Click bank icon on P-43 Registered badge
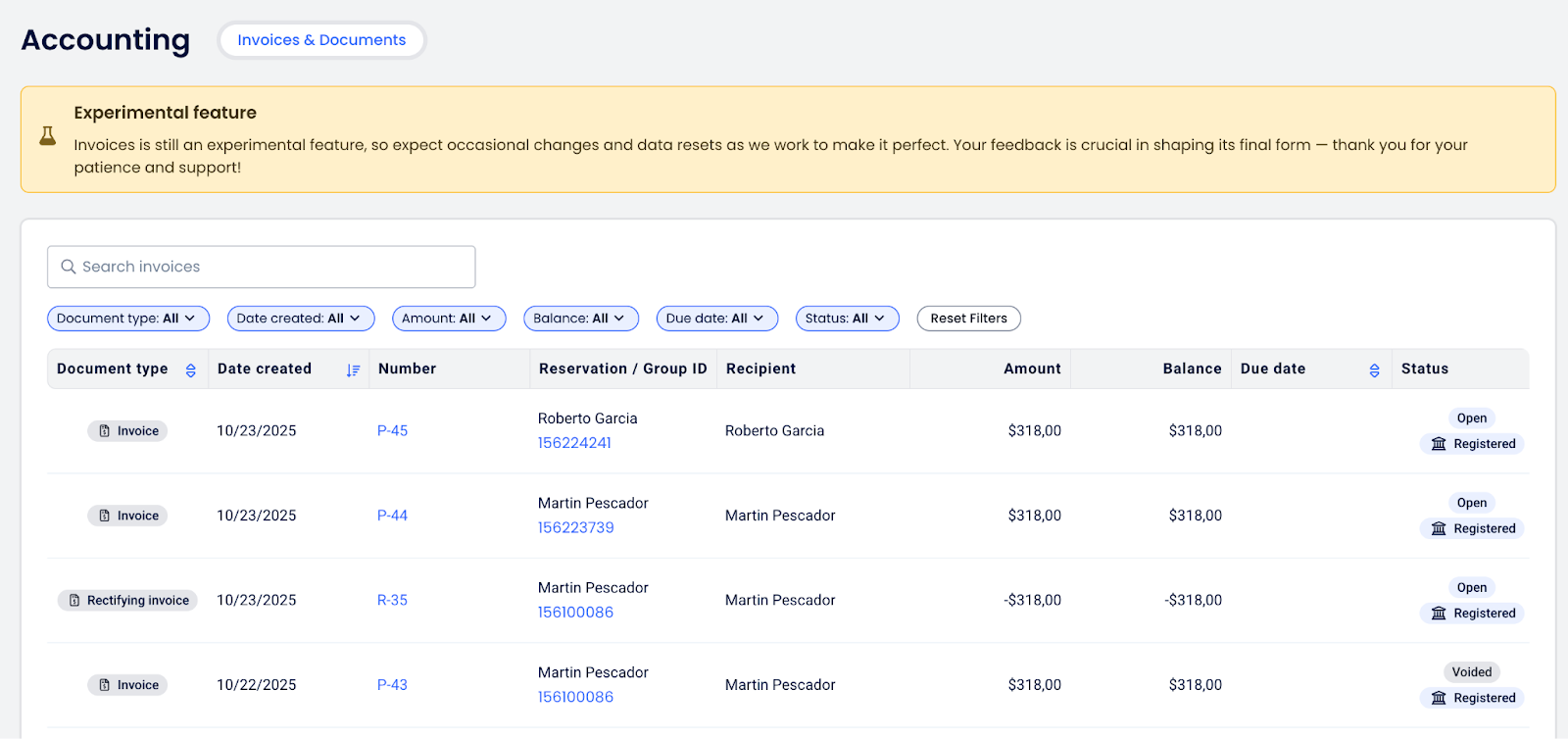The image size is (1568, 739). click(1439, 698)
